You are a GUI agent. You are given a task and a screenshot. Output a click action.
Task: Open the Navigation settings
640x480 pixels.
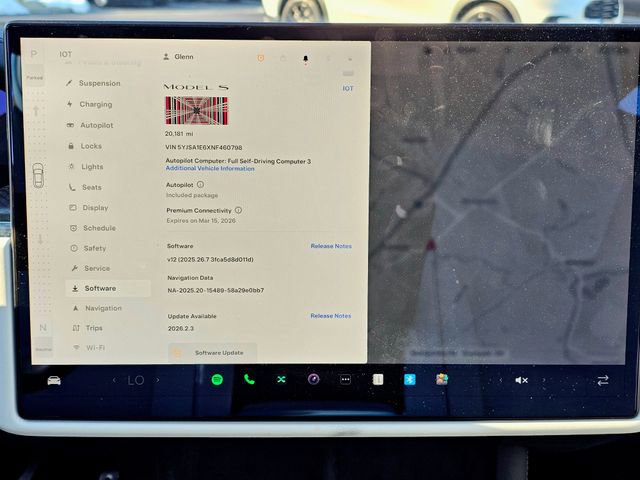pos(97,308)
